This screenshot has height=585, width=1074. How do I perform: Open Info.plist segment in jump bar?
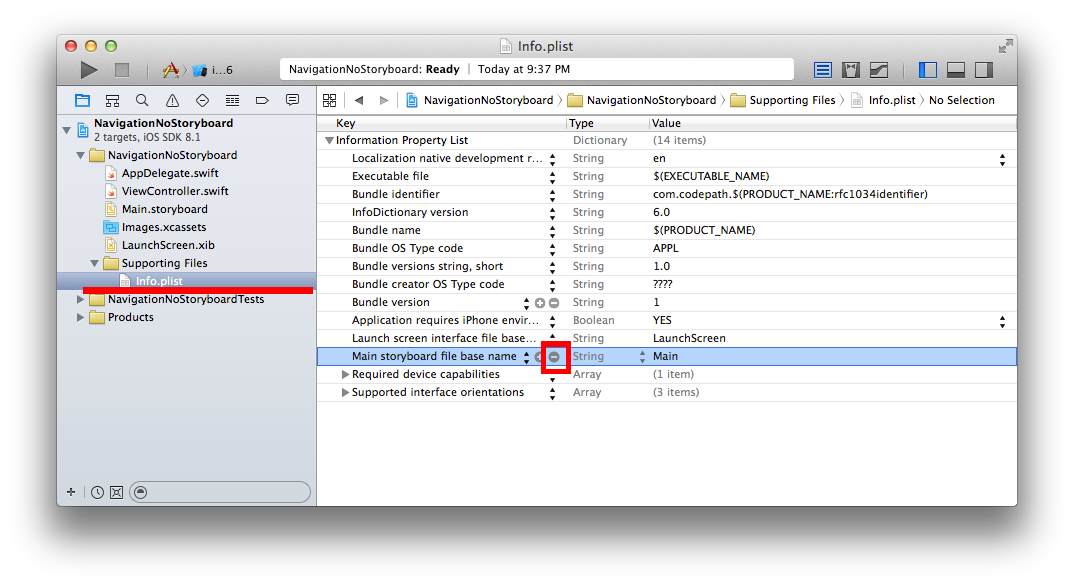(883, 101)
